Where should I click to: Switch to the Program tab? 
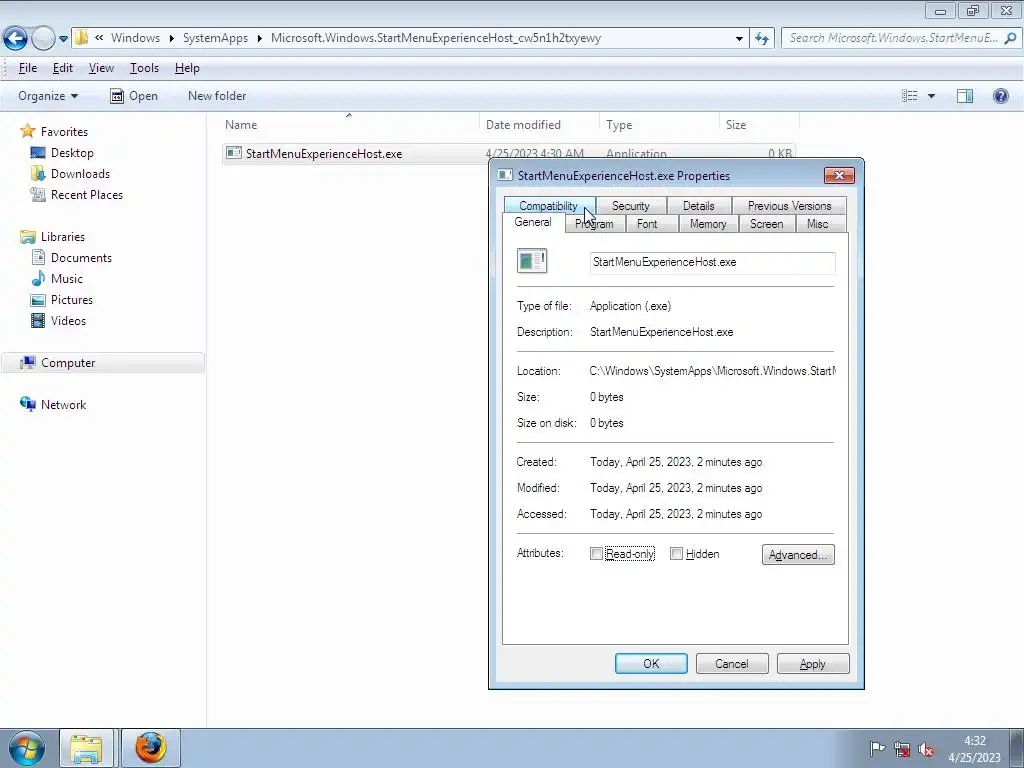click(x=595, y=224)
